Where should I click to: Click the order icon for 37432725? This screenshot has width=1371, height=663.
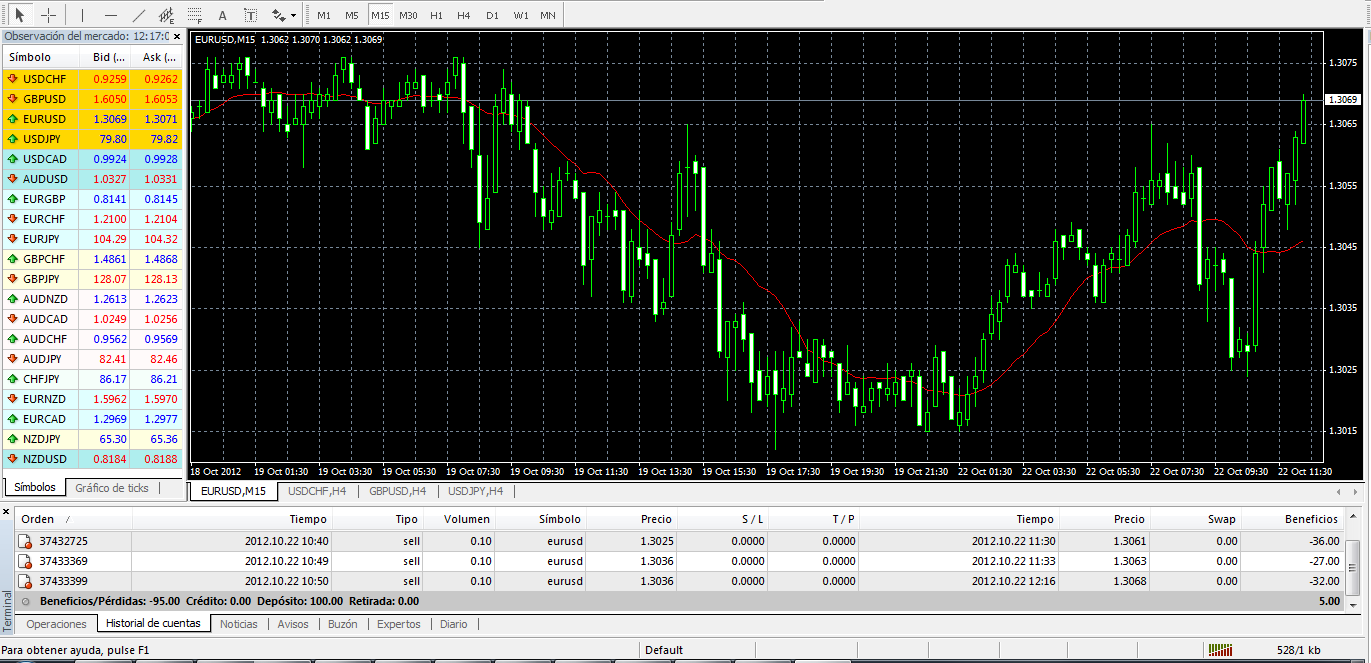pyautogui.click(x=26, y=541)
